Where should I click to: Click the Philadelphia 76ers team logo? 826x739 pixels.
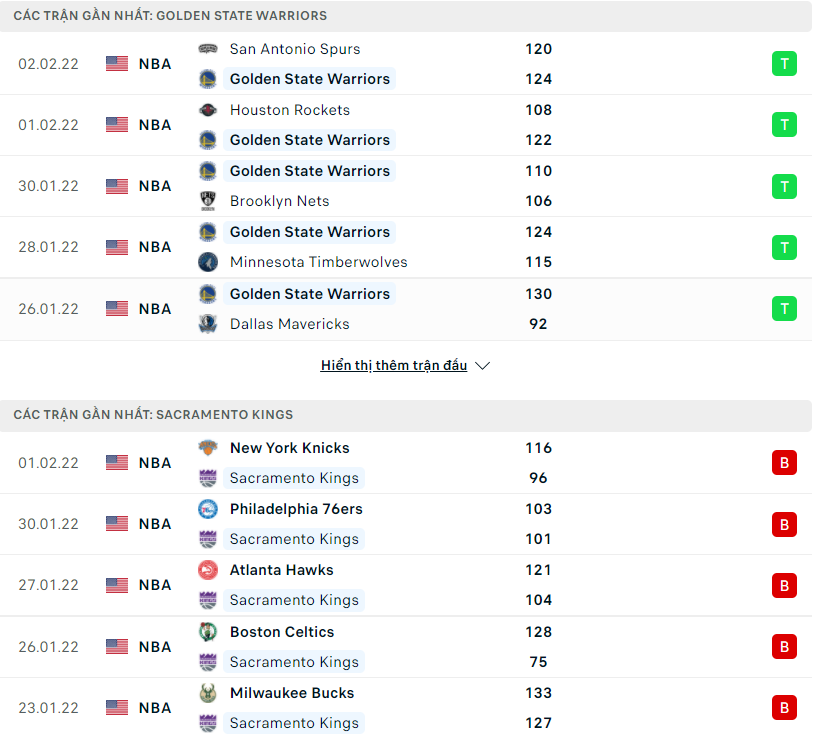click(207, 509)
